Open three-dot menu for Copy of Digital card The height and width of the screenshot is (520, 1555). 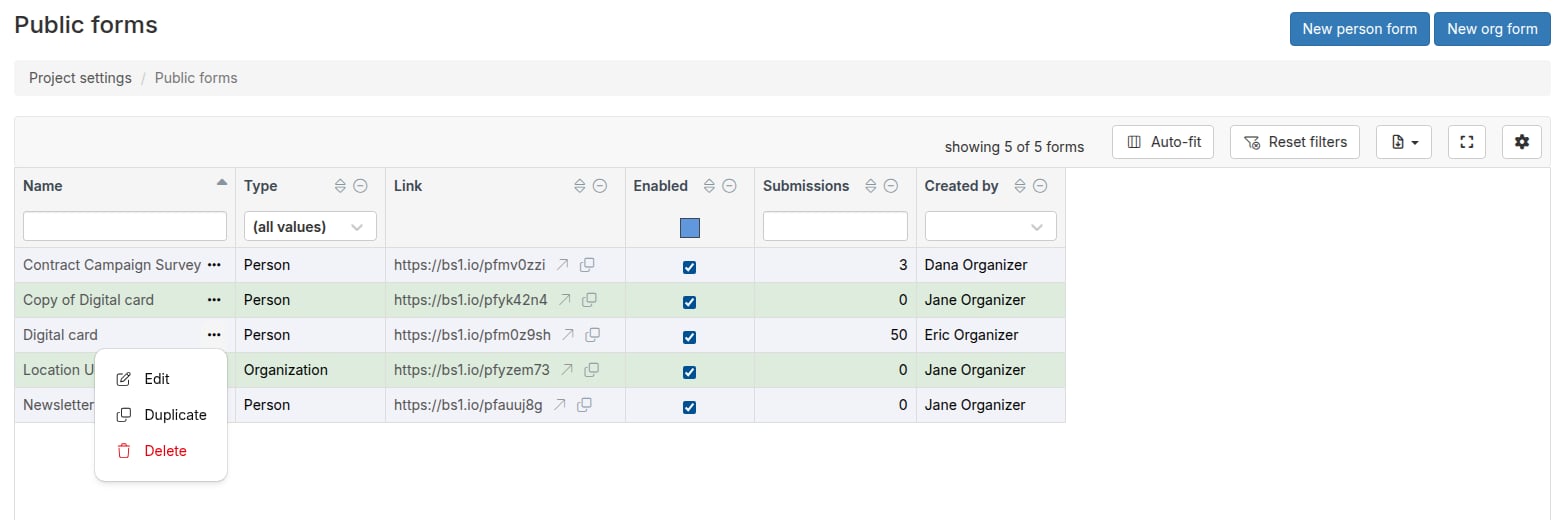(x=214, y=300)
